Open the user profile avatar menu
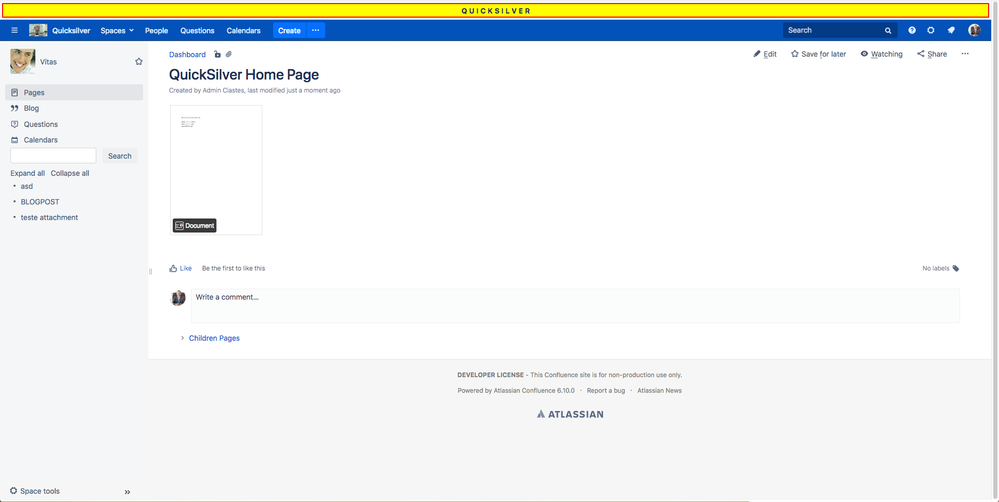 [974, 31]
